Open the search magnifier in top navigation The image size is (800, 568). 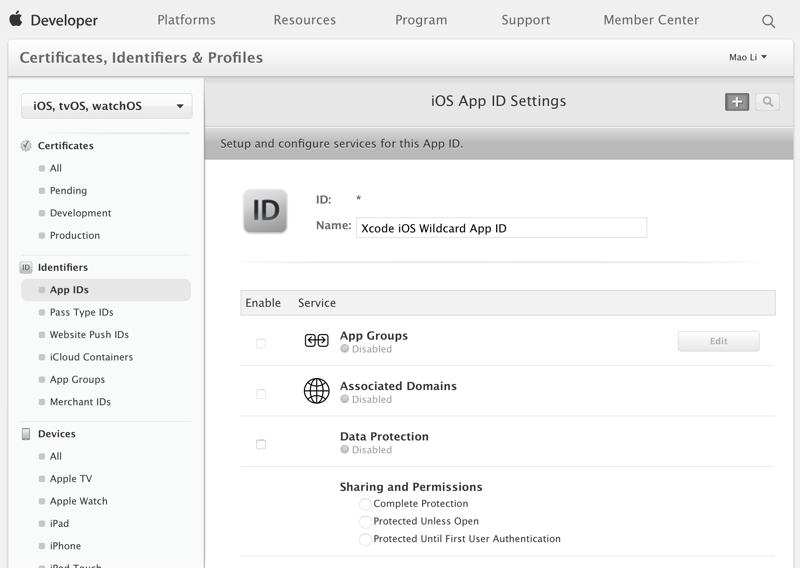coord(768,21)
